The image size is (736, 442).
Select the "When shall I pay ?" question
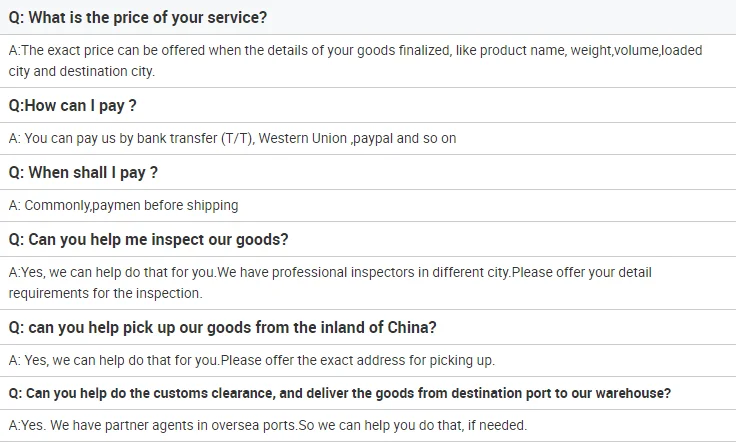(x=83, y=172)
